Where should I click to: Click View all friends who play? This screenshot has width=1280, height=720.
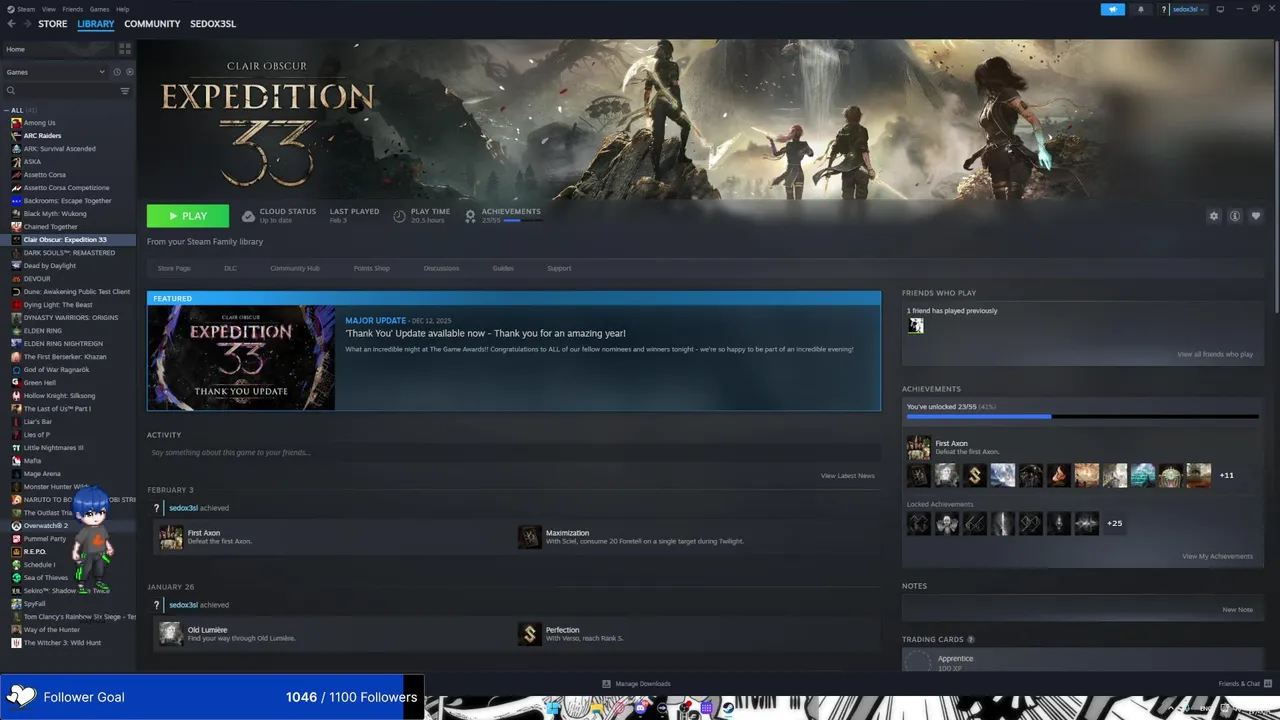[1215, 354]
